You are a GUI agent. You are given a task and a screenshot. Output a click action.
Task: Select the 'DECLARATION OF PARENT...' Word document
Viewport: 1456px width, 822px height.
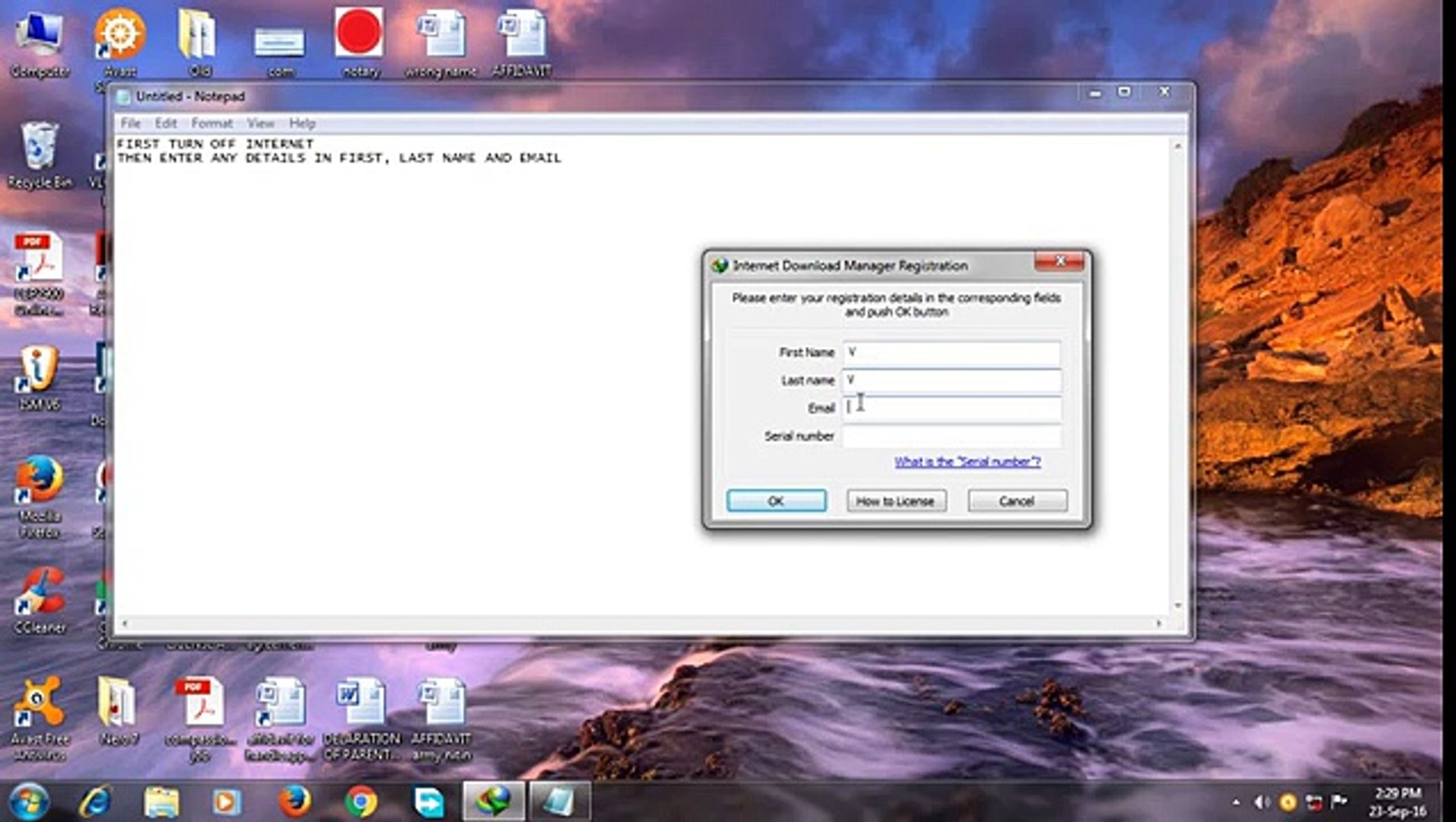(361, 718)
